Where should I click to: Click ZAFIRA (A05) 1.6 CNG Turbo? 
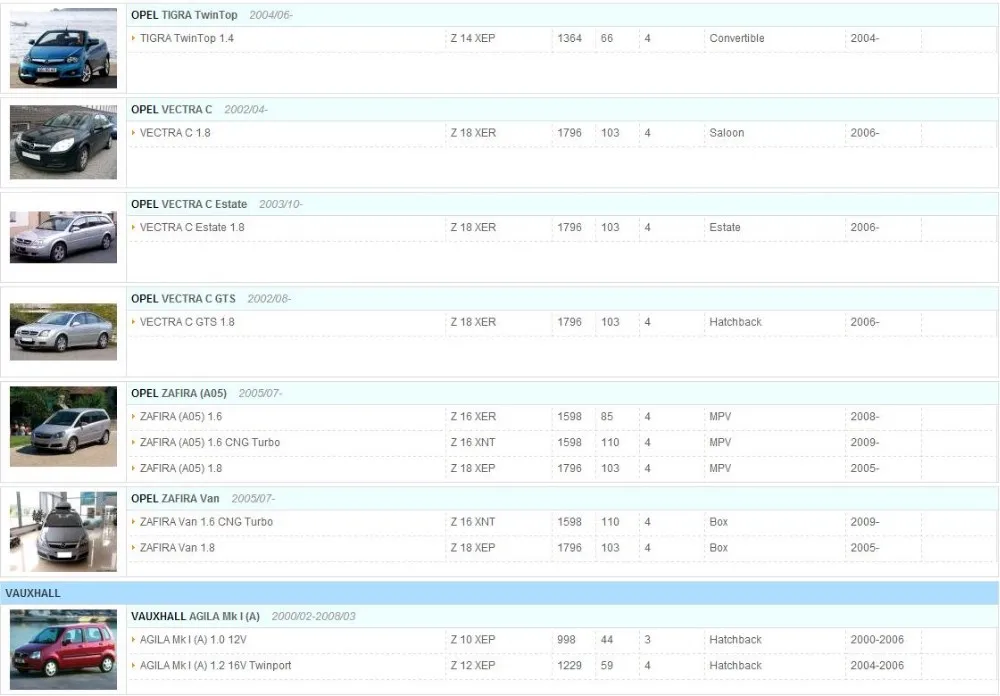point(210,442)
